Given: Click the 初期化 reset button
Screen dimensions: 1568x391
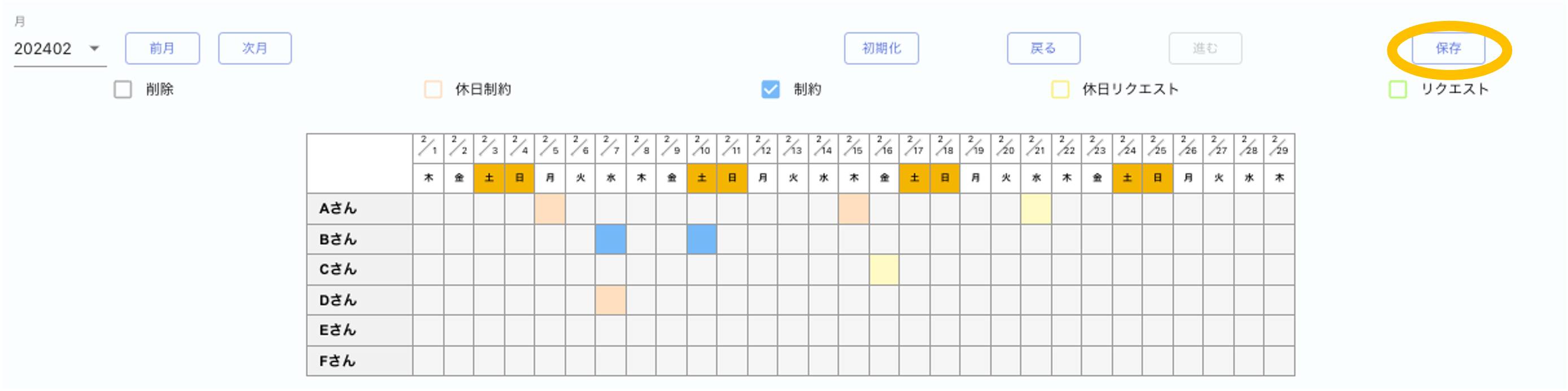Looking at the screenshot, I should tap(881, 49).
